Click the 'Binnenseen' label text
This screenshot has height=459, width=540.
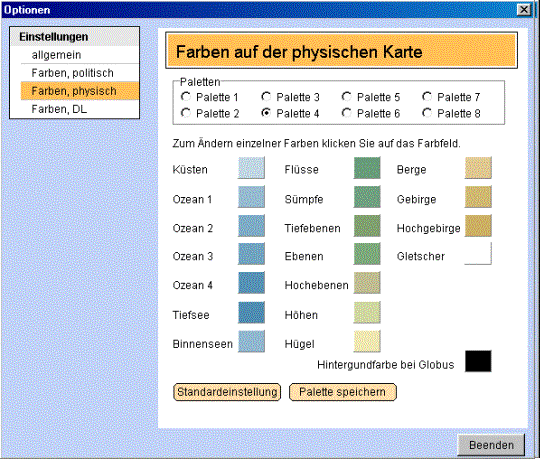pos(202,344)
